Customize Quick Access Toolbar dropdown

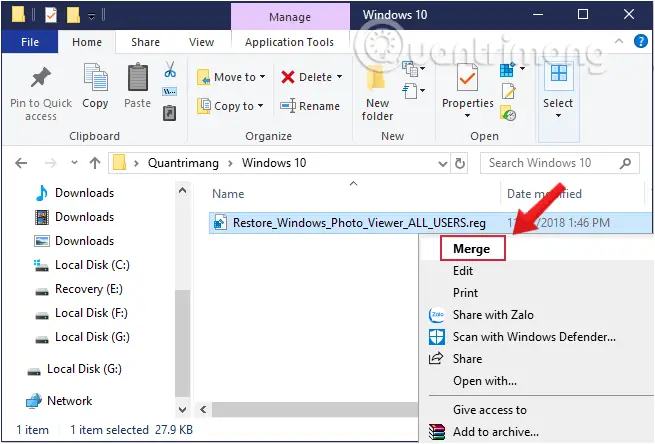[91, 16]
